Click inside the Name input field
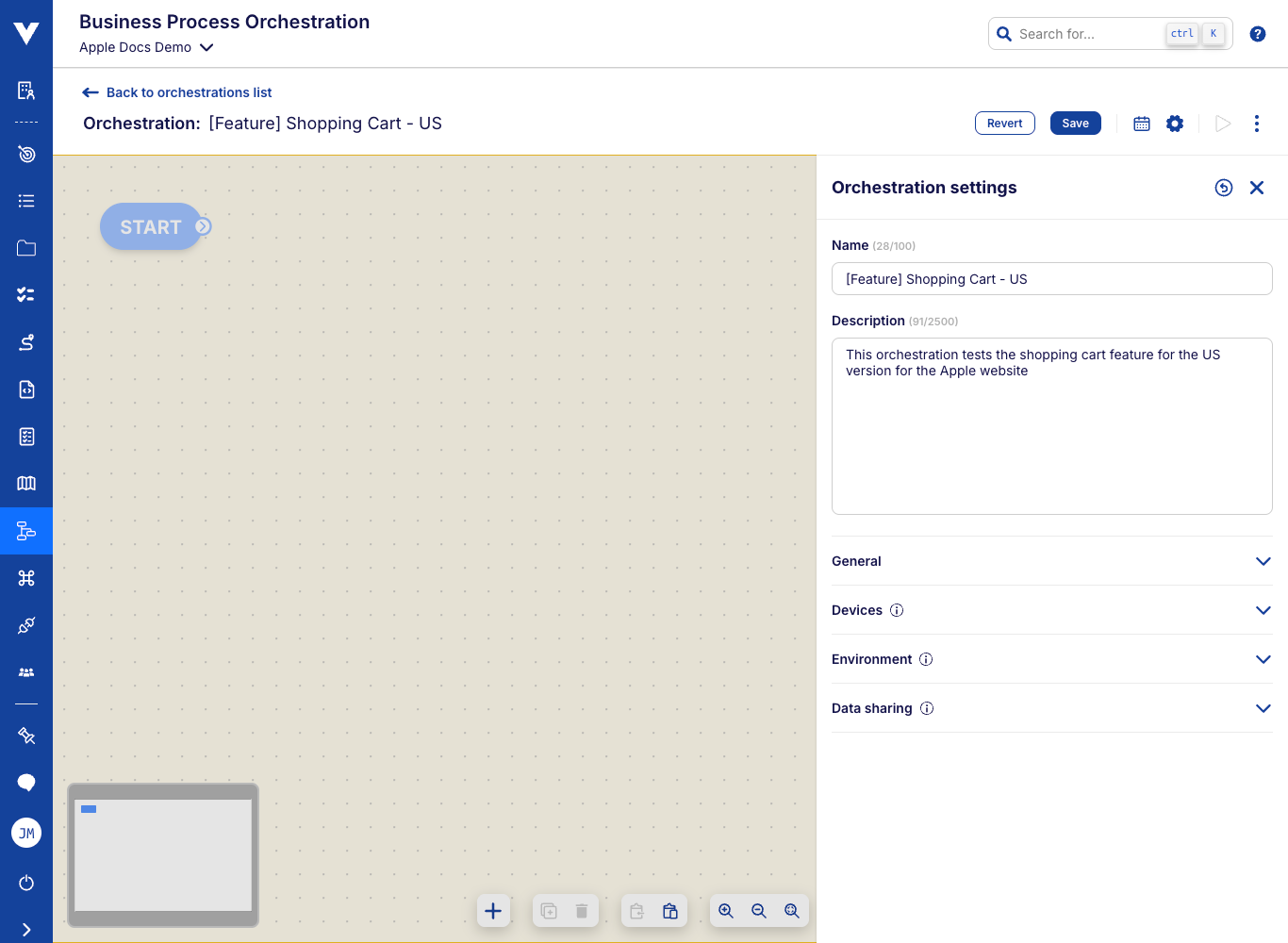The width and height of the screenshot is (1288, 943). click(x=1051, y=278)
